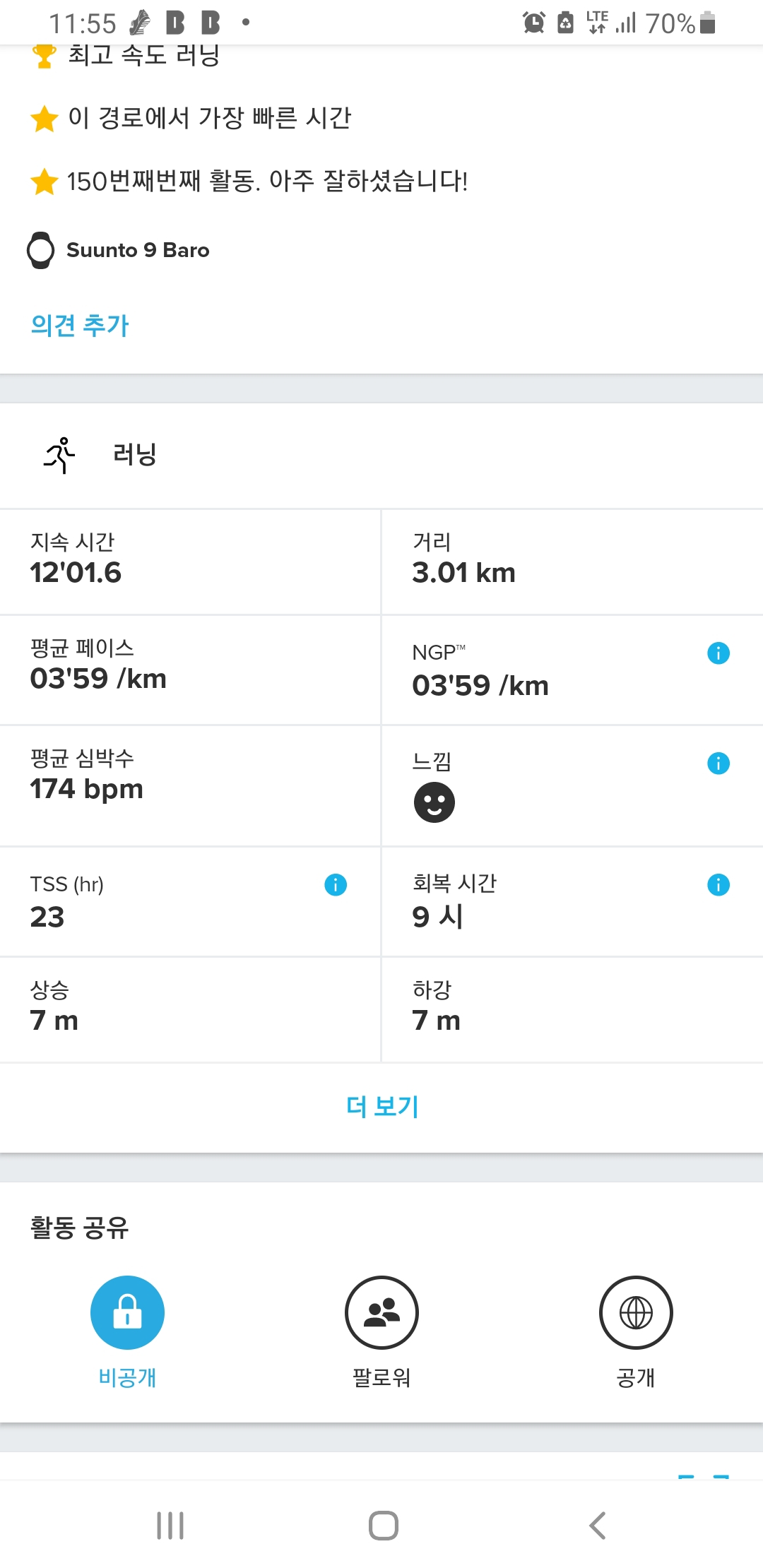Image resolution: width=763 pixels, height=1568 pixels.
Task: Tap 의견 추가 to add comment
Action: (x=80, y=326)
